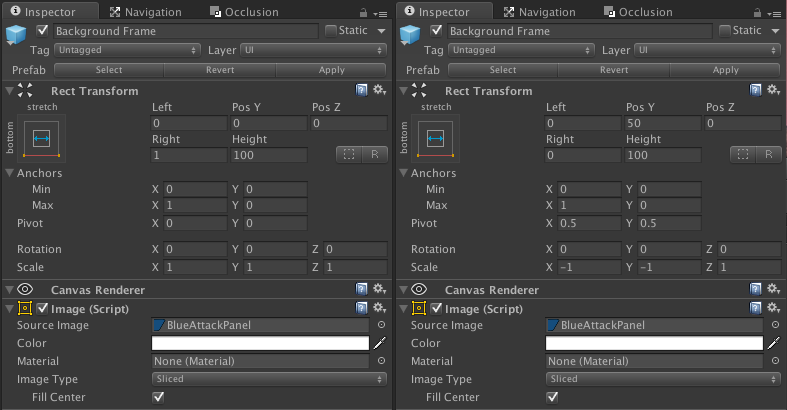The width and height of the screenshot is (787, 410).
Task: Disable Image (Script) component checkbox on right
Action: click(436, 308)
